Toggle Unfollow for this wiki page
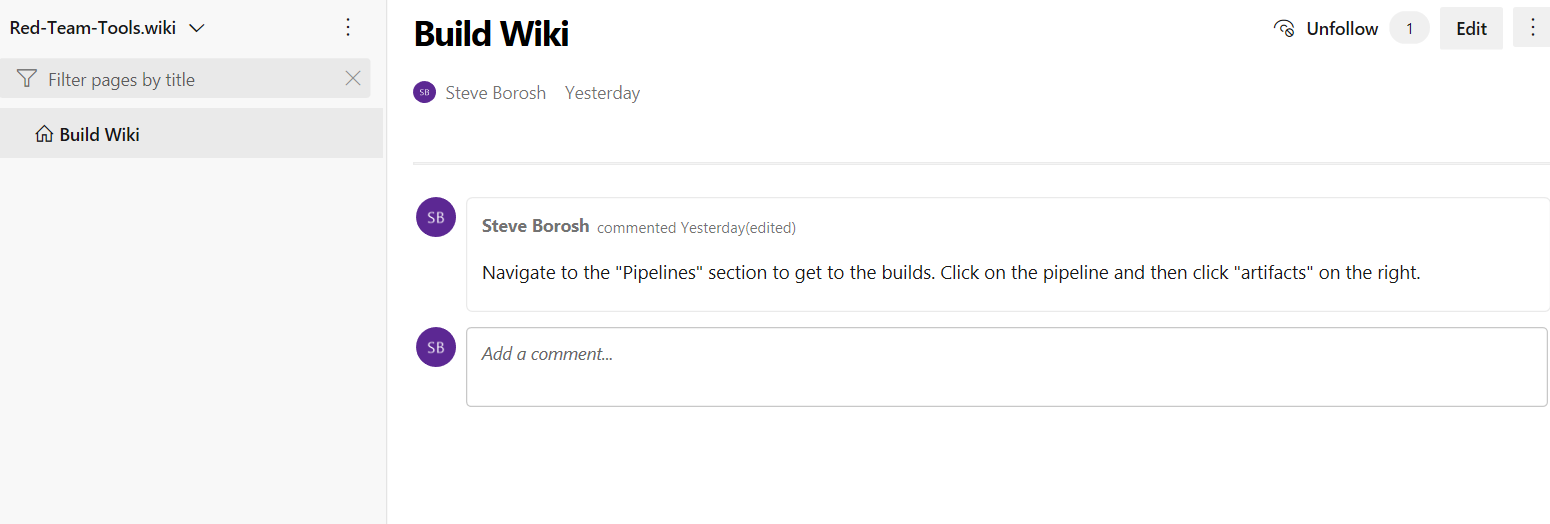Viewport: 1550px width, 524px height. pyautogui.click(x=1326, y=28)
